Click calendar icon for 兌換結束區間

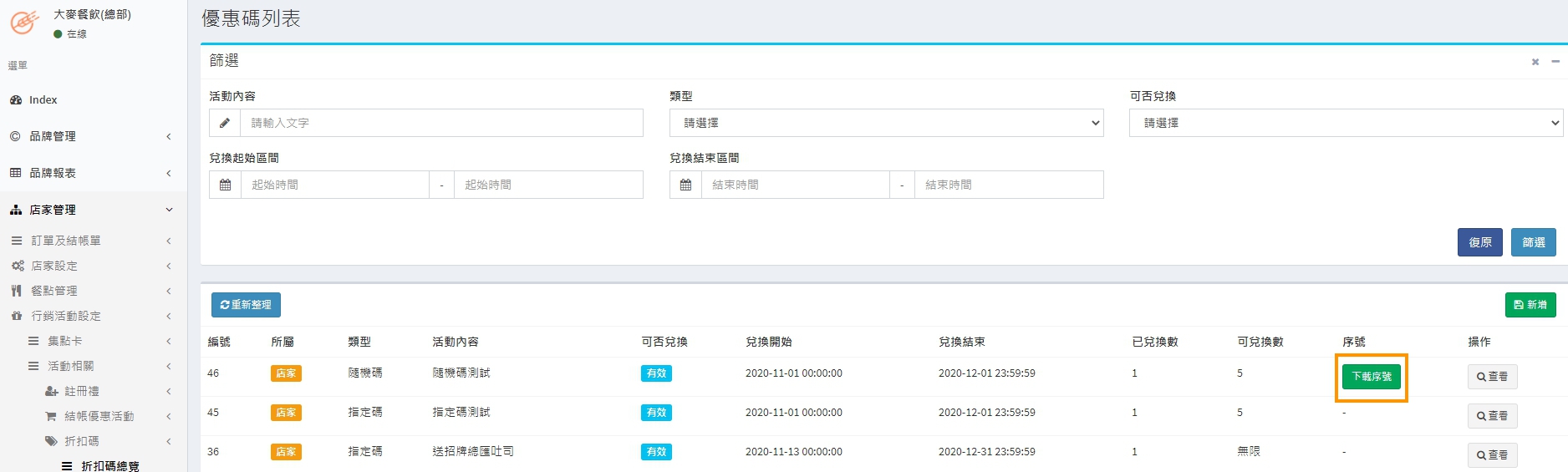click(685, 185)
